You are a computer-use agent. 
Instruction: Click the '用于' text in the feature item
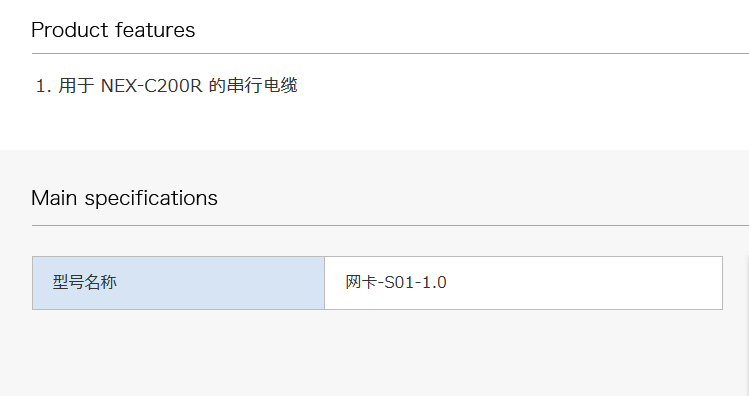76,86
